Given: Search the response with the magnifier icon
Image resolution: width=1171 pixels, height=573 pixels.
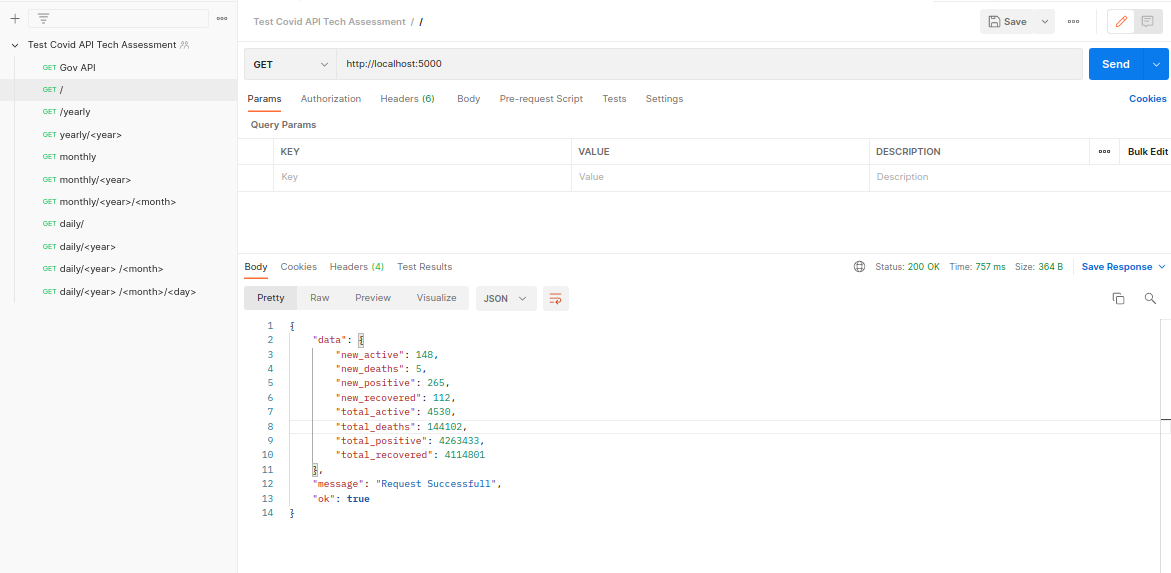Looking at the screenshot, I should 1150,298.
